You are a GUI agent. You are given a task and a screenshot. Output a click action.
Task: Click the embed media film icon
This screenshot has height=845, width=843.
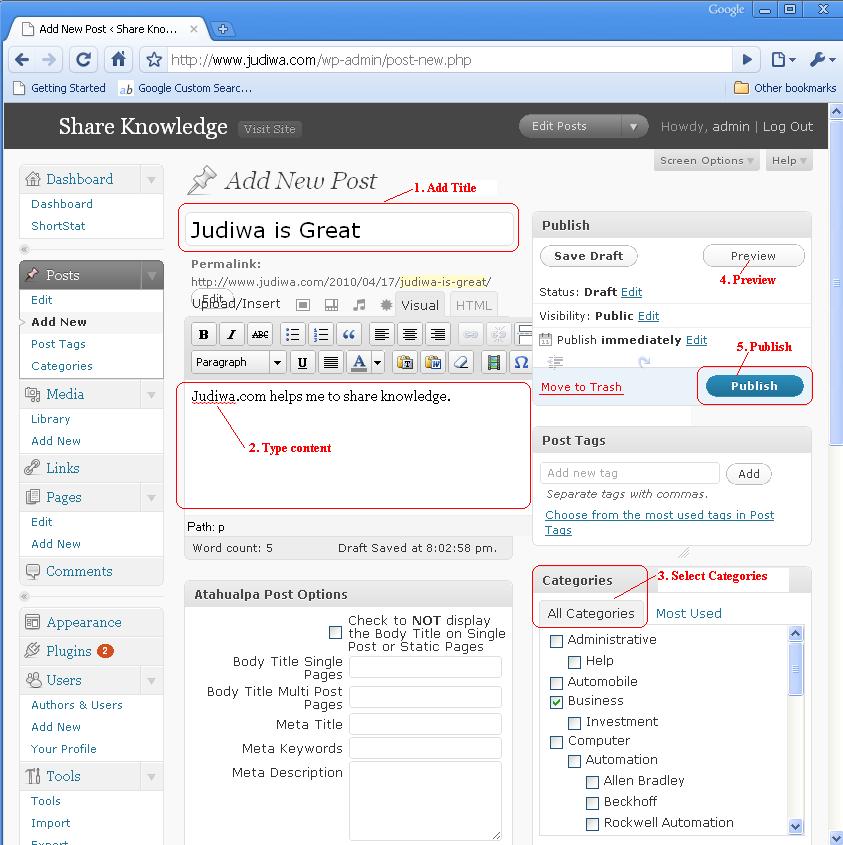pos(493,362)
